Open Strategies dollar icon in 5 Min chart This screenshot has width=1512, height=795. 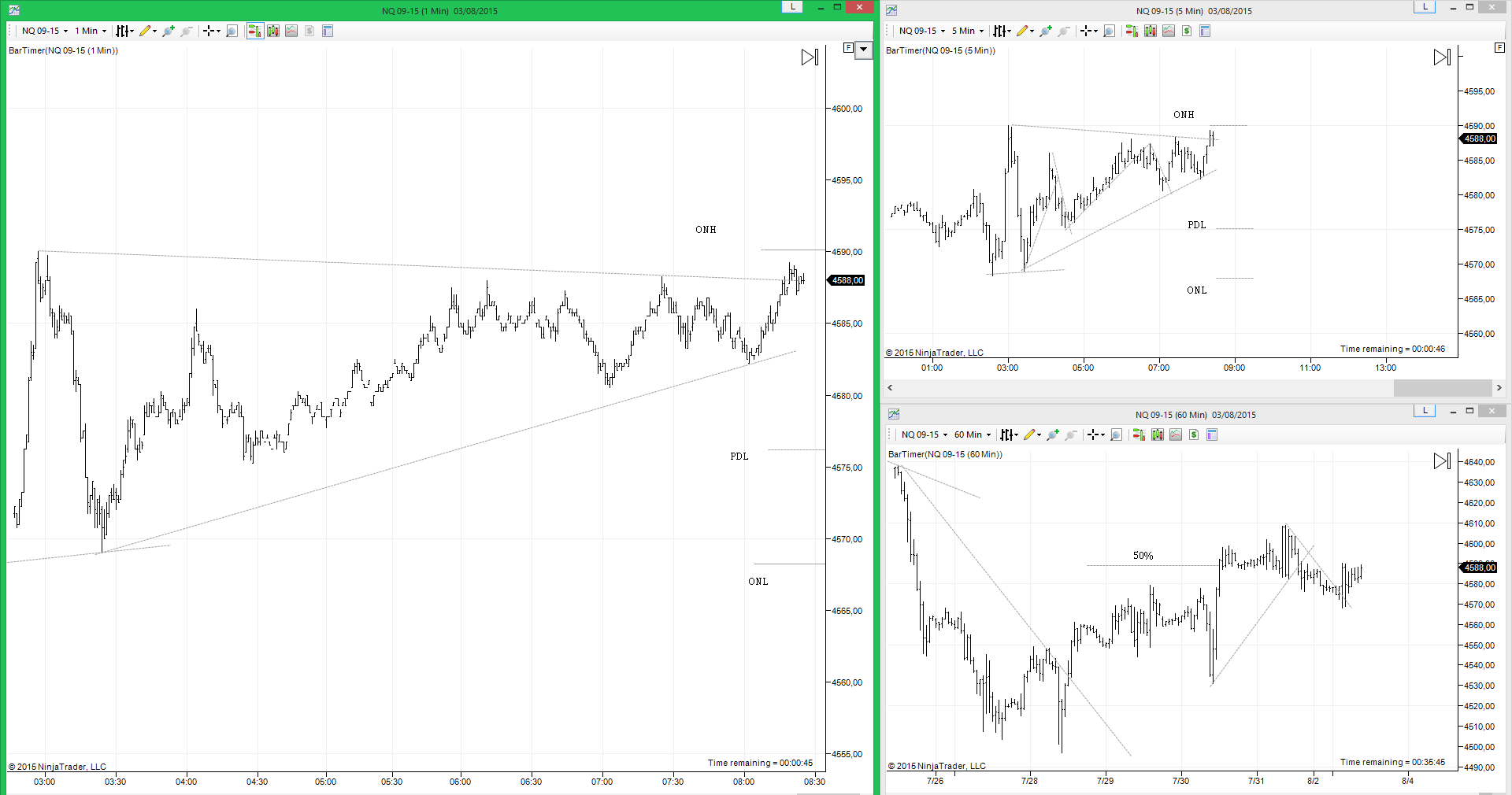[x=1187, y=31]
